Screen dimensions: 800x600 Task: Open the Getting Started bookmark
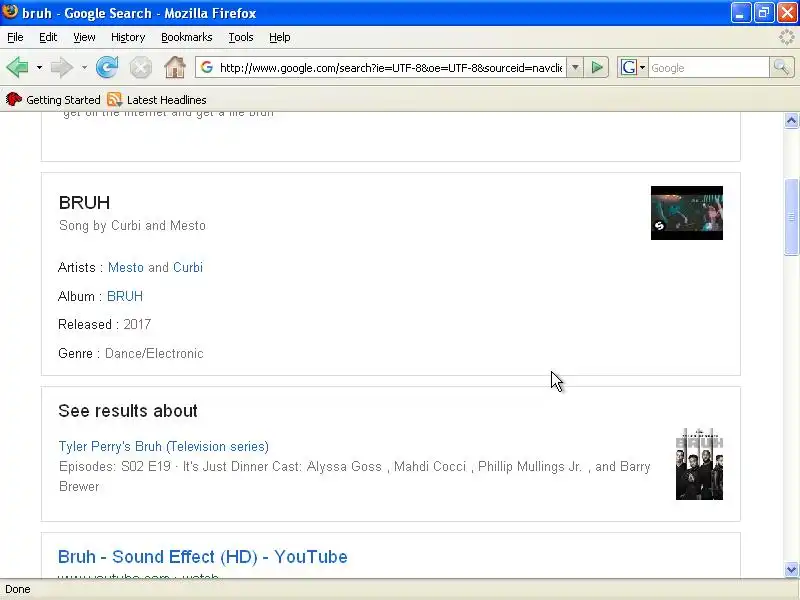pyautogui.click(x=53, y=99)
